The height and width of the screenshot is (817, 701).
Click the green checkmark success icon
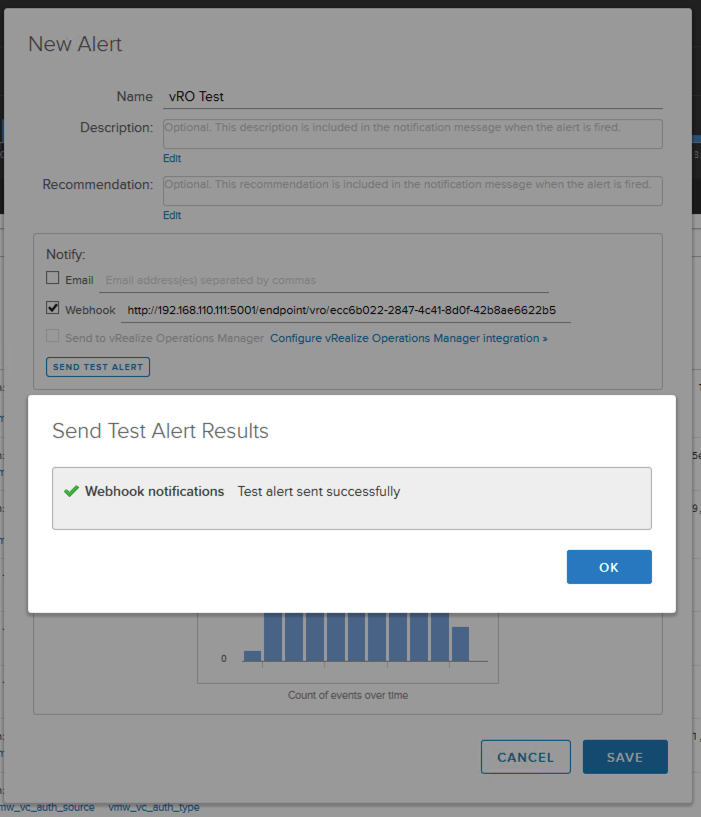(71, 492)
